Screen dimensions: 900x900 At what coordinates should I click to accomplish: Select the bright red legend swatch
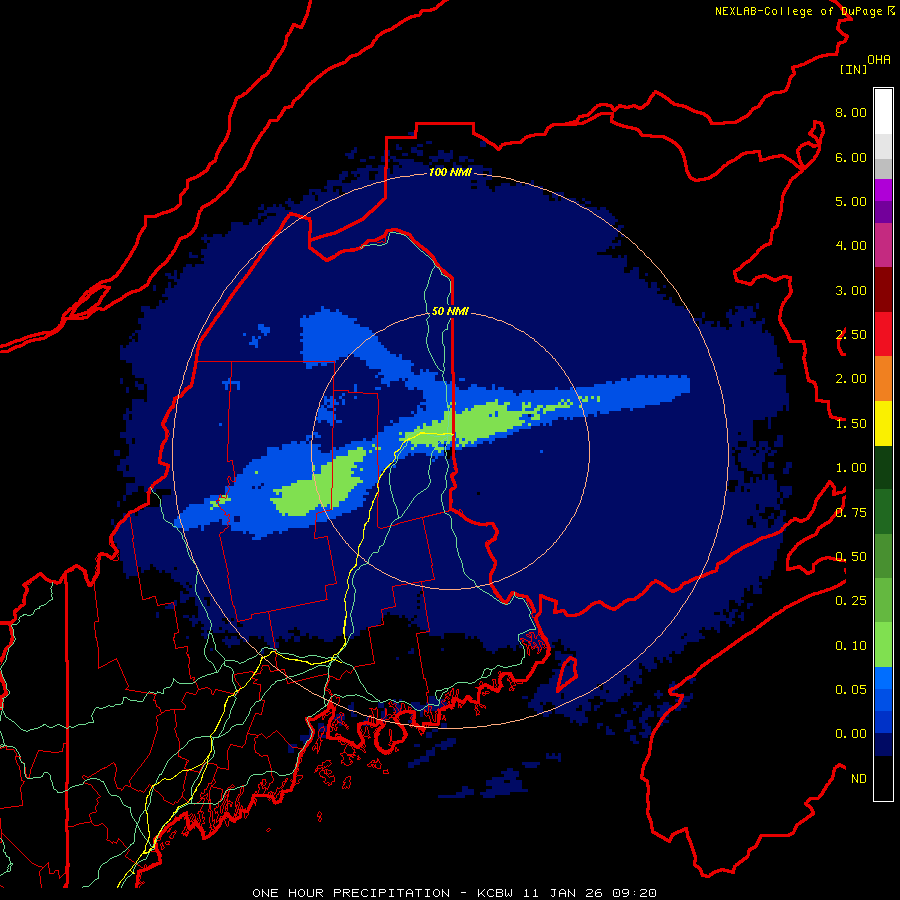883,334
